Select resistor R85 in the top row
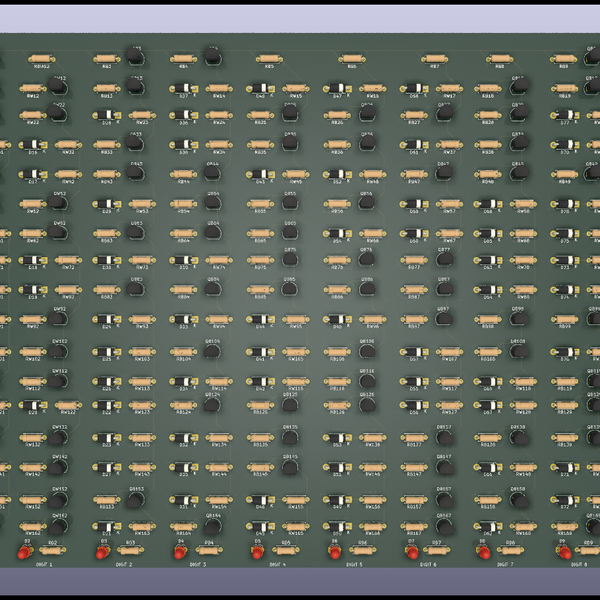The width and height of the screenshot is (600, 600). (267, 59)
